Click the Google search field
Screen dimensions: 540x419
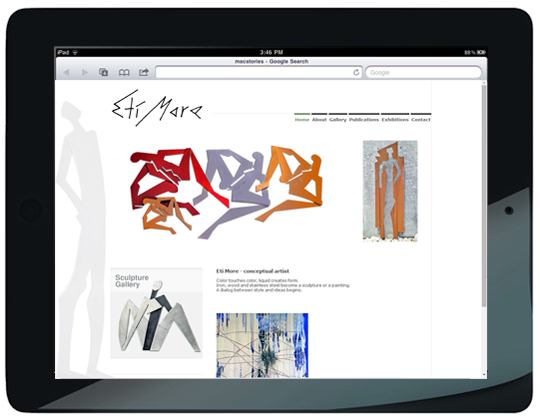tap(423, 72)
